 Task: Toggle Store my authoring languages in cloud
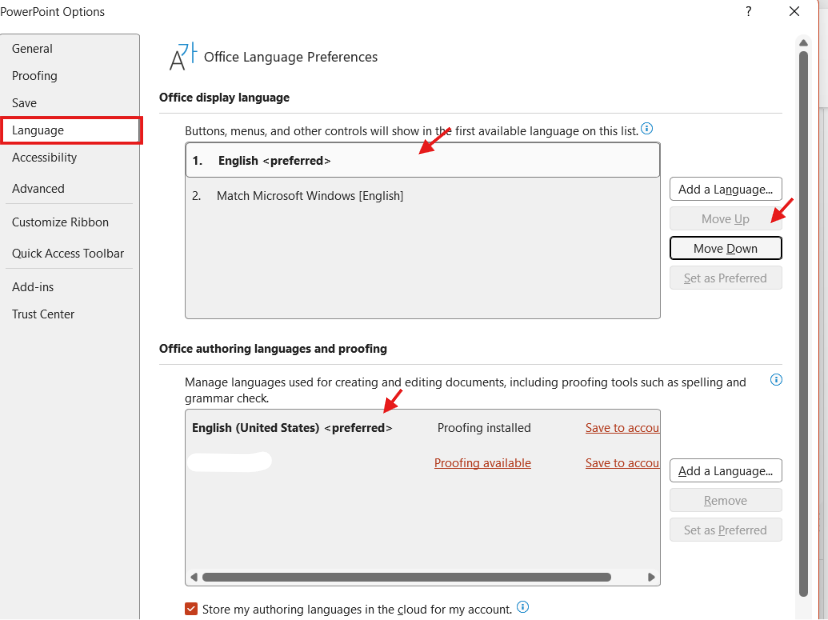[x=191, y=609]
